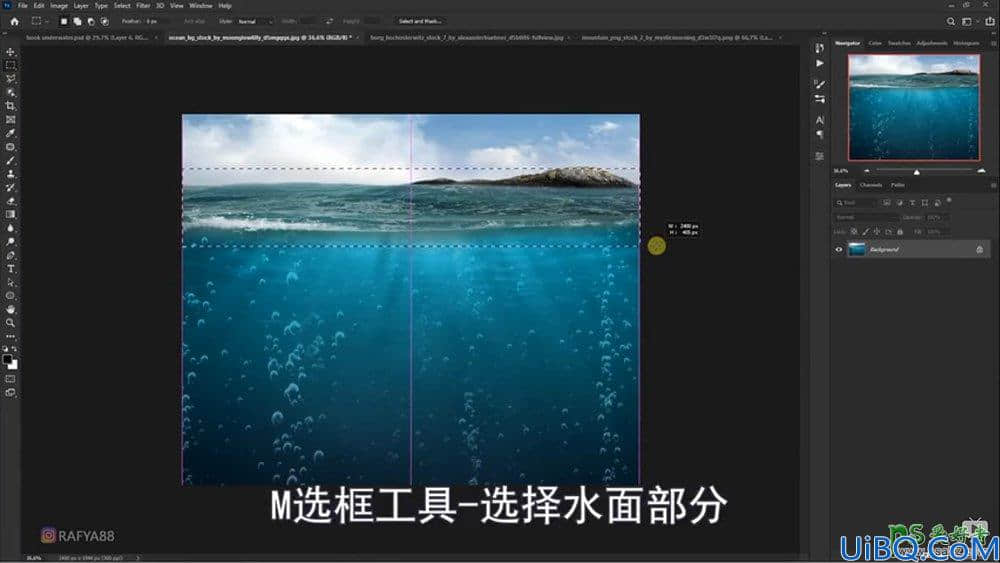Switch to the Channels tab
Screen dimensions: 1000x563
pos(871,186)
